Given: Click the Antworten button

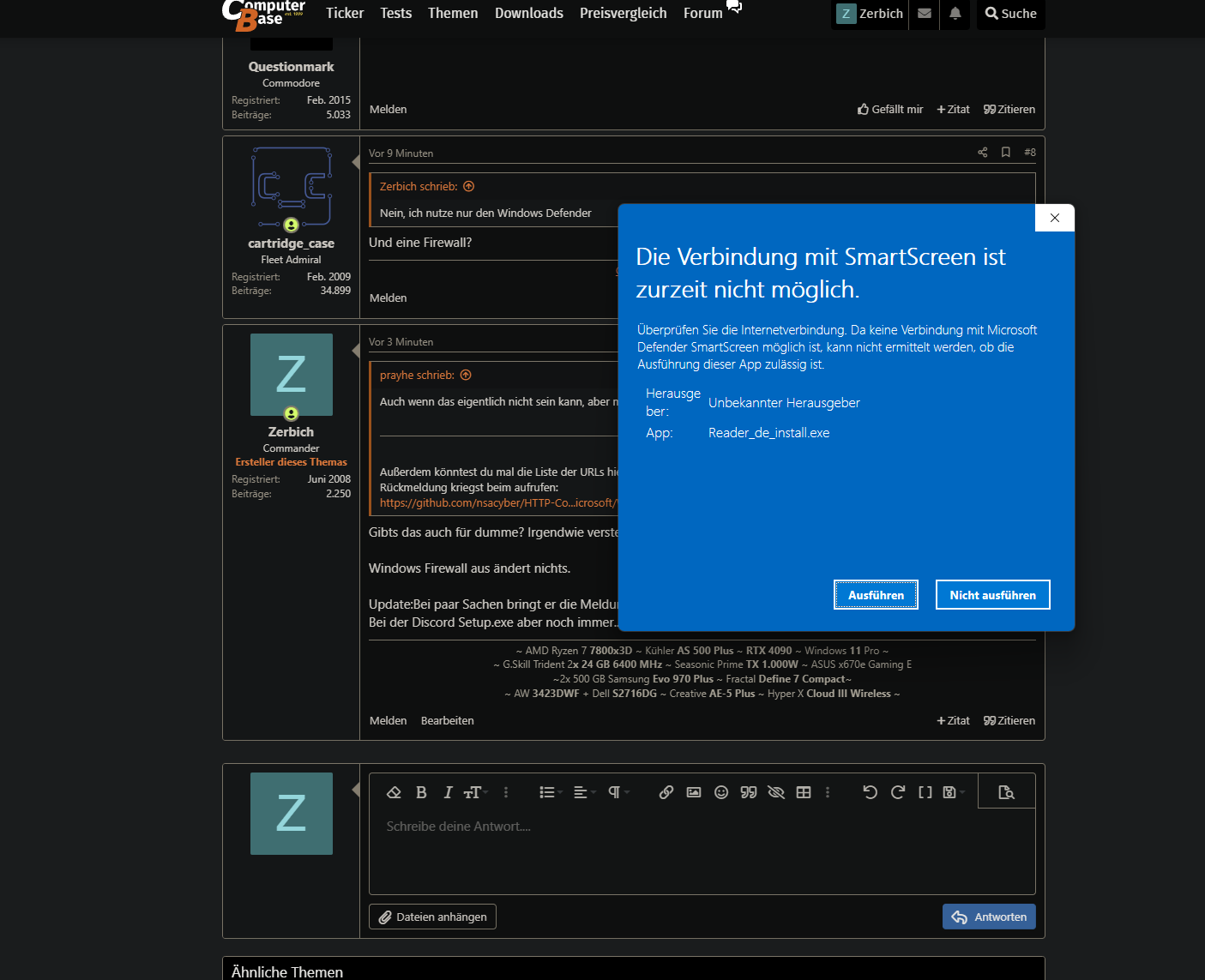Looking at the screenshot, I should point(989,917).
